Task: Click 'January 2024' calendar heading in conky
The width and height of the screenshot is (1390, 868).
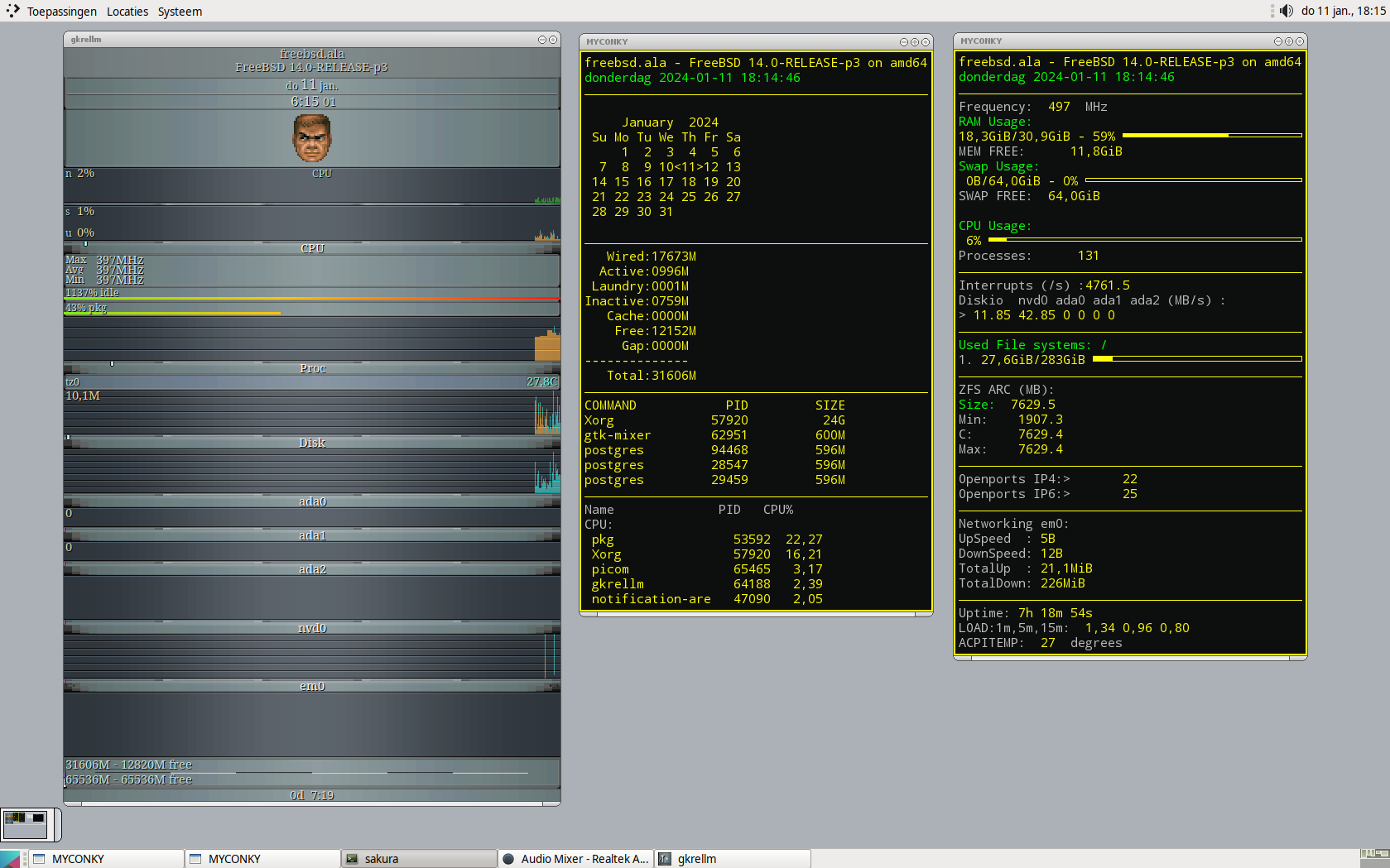Action: (x=670, y=122)
